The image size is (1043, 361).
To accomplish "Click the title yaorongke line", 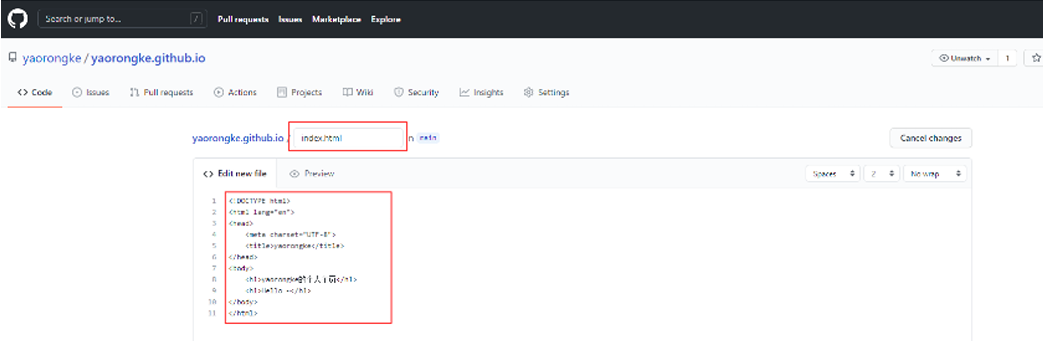I will click(x=295, y=245).
